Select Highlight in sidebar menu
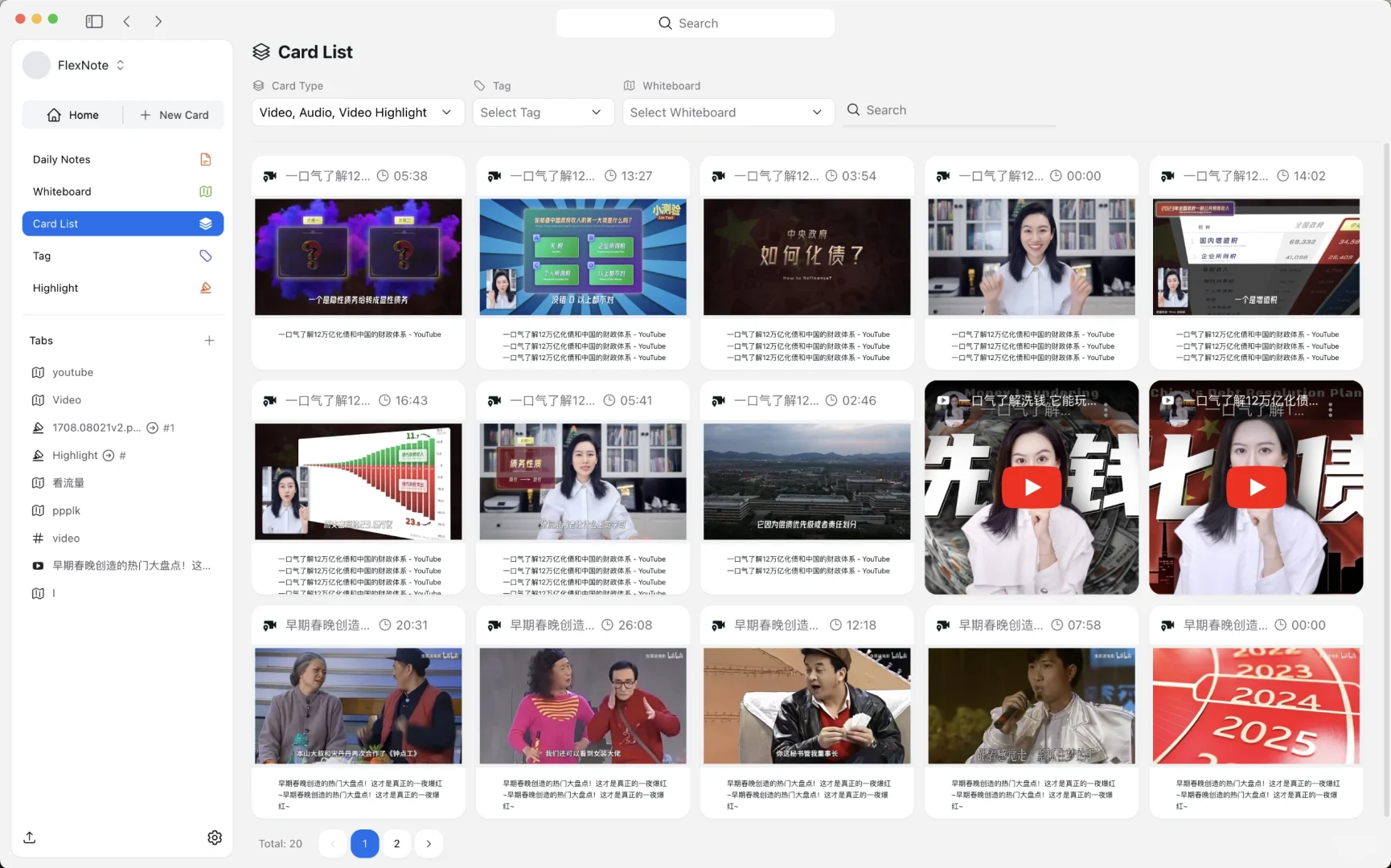1391x868 pixels. click(123, 288)
